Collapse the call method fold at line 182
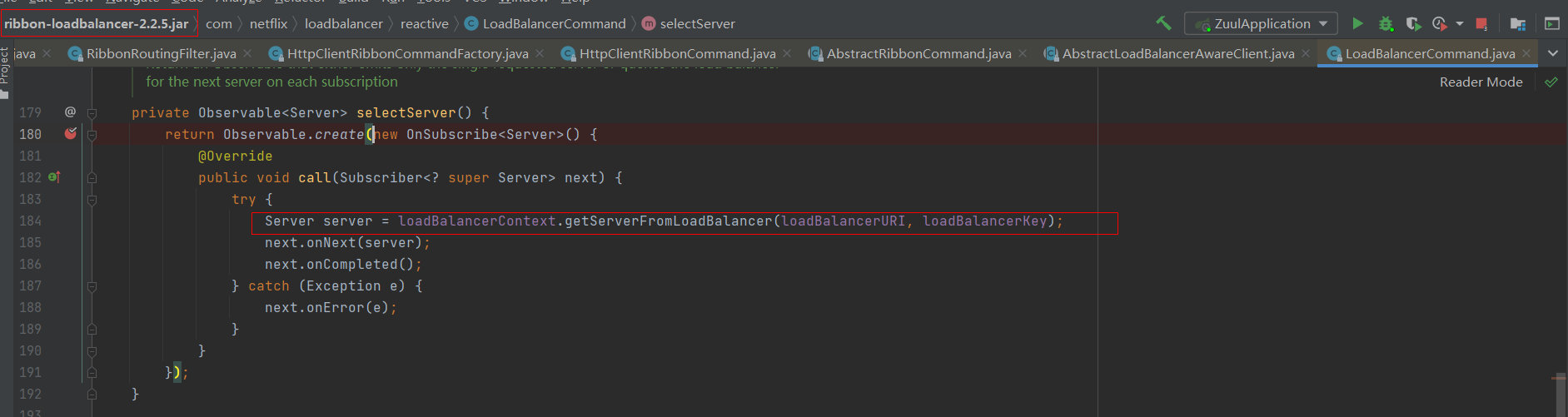This screenshot has width=1568, height=417. [92, 178]
